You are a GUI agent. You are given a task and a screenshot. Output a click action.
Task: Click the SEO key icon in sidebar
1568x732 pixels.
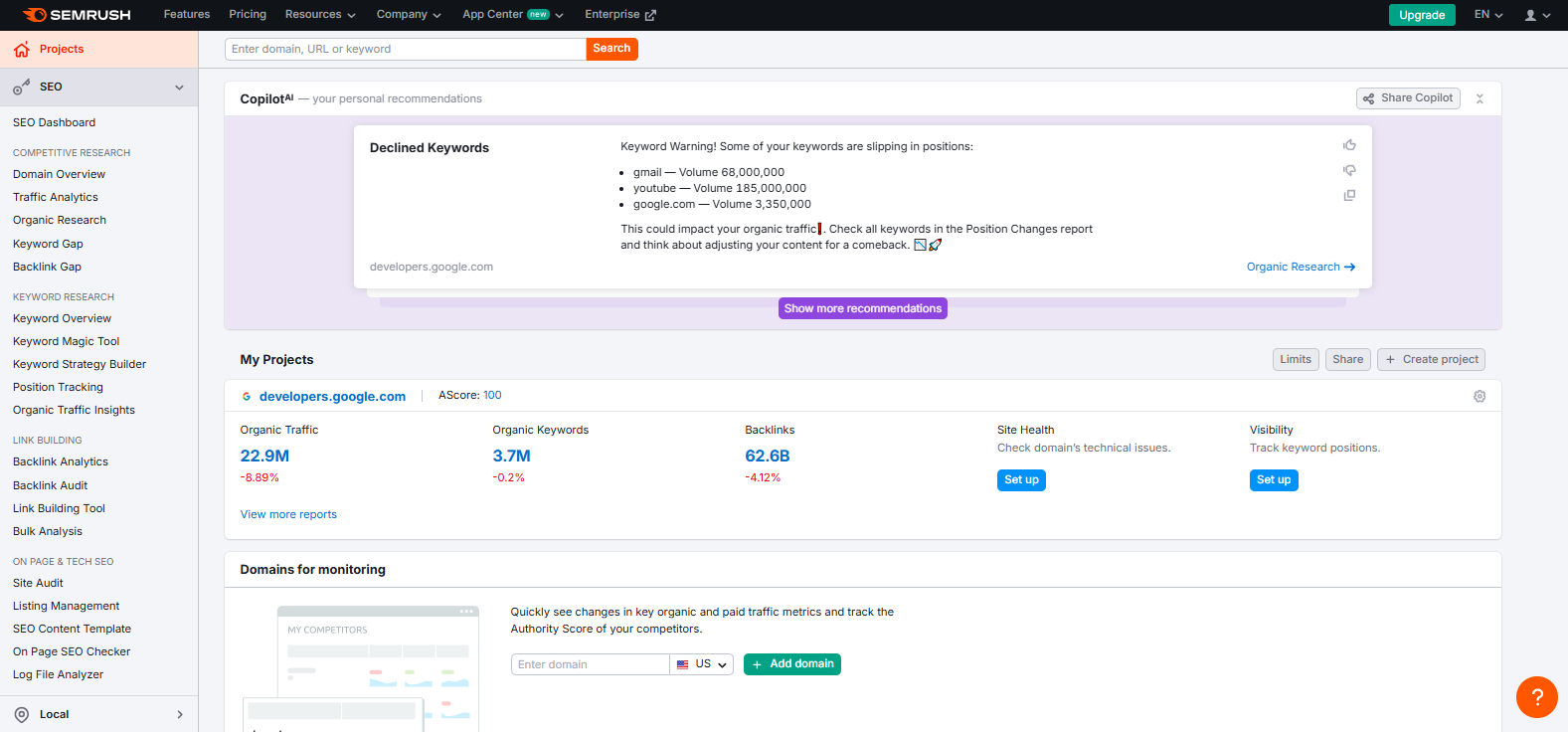[21, 88]
